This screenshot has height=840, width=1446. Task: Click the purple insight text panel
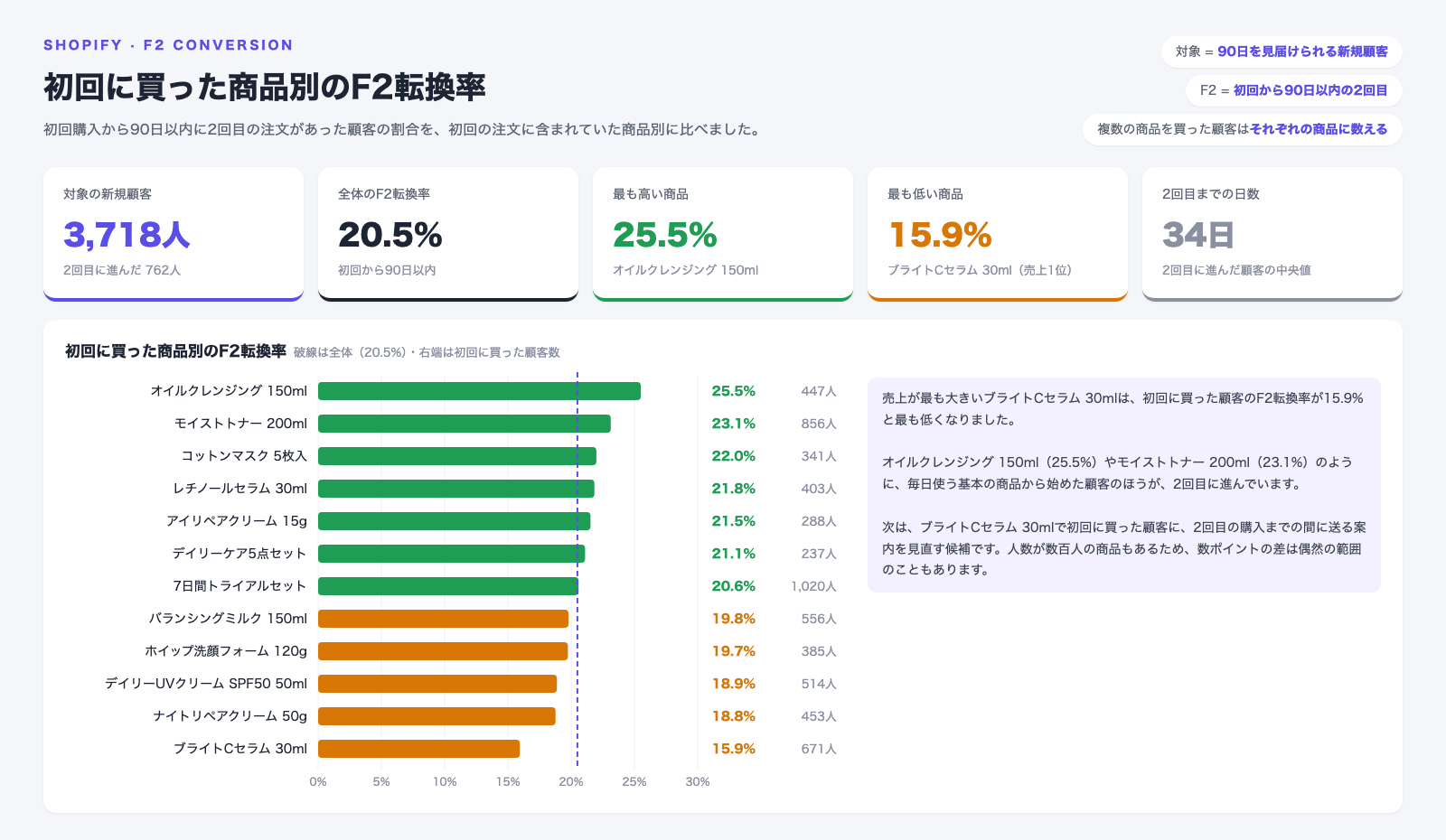pyautogui.click(x=1124, y=485)
